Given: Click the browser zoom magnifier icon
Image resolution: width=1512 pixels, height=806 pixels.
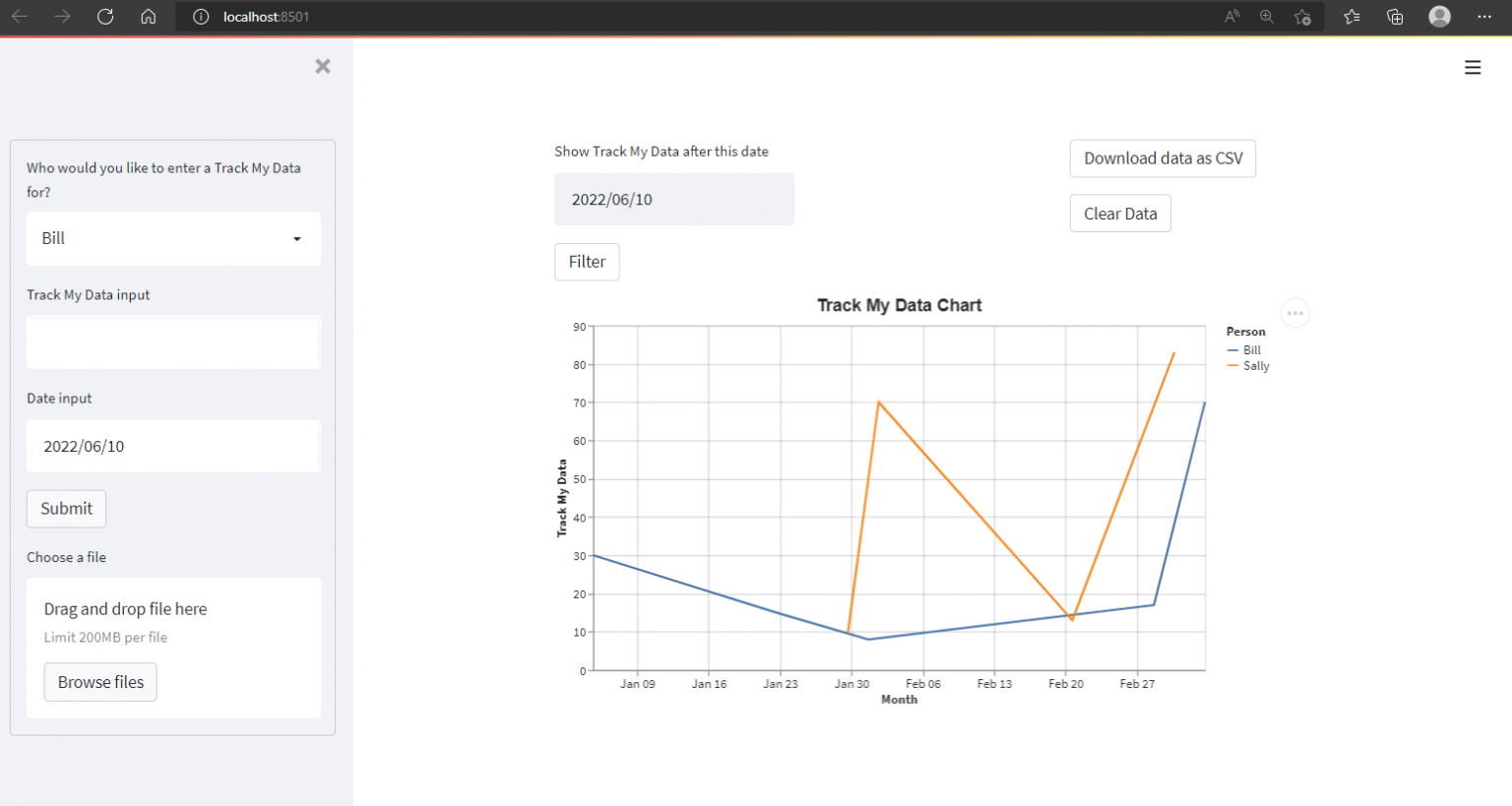Looking at the screenshot, I should pyautogui.click(x=1267, y=17).
